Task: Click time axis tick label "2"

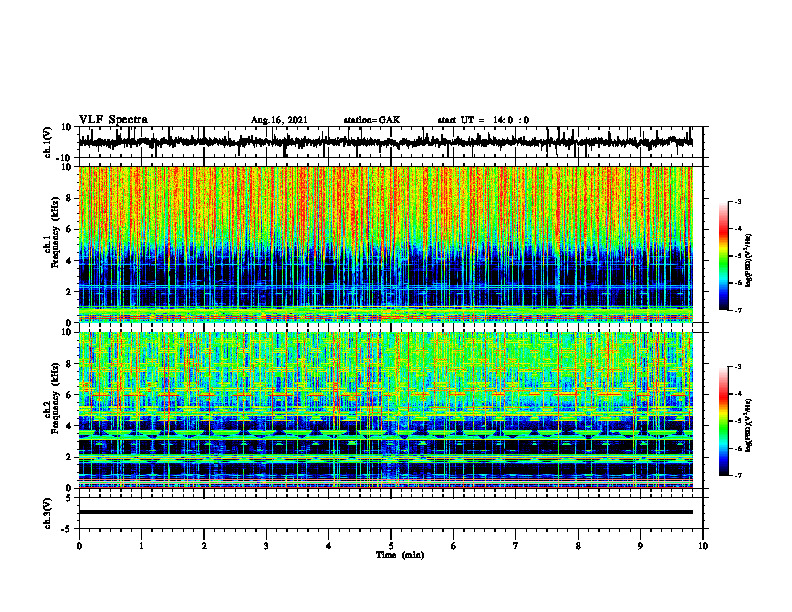Action: click(204, 546)
